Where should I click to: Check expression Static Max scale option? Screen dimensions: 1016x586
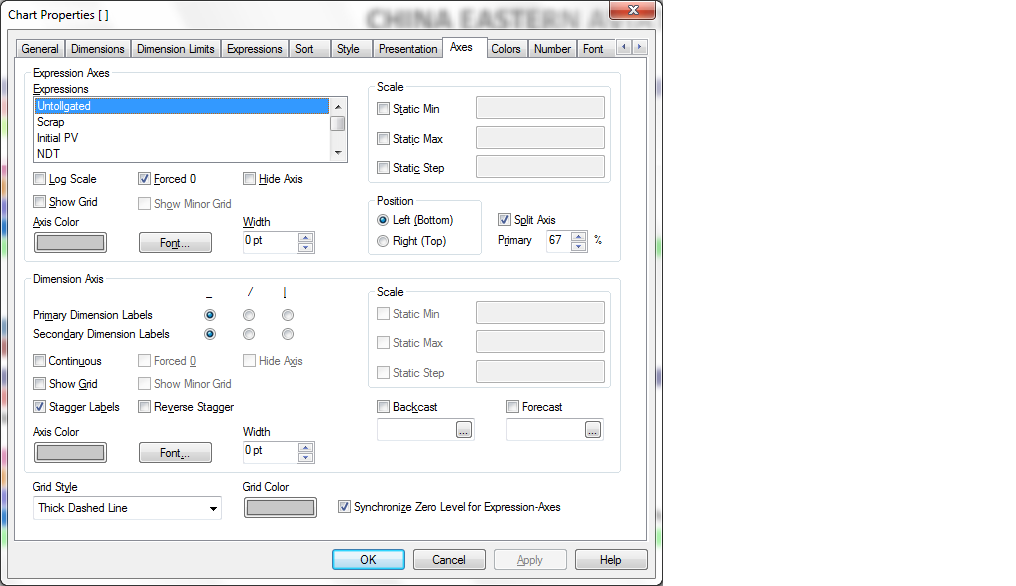384,139
